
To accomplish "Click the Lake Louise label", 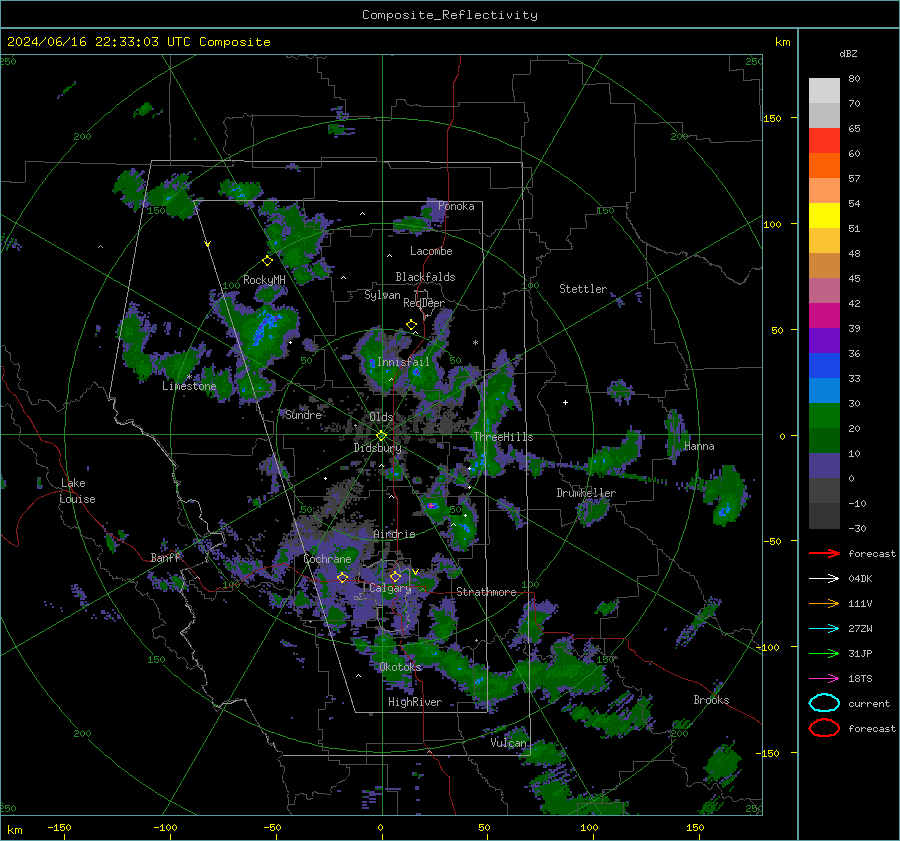I will [77, 491].
